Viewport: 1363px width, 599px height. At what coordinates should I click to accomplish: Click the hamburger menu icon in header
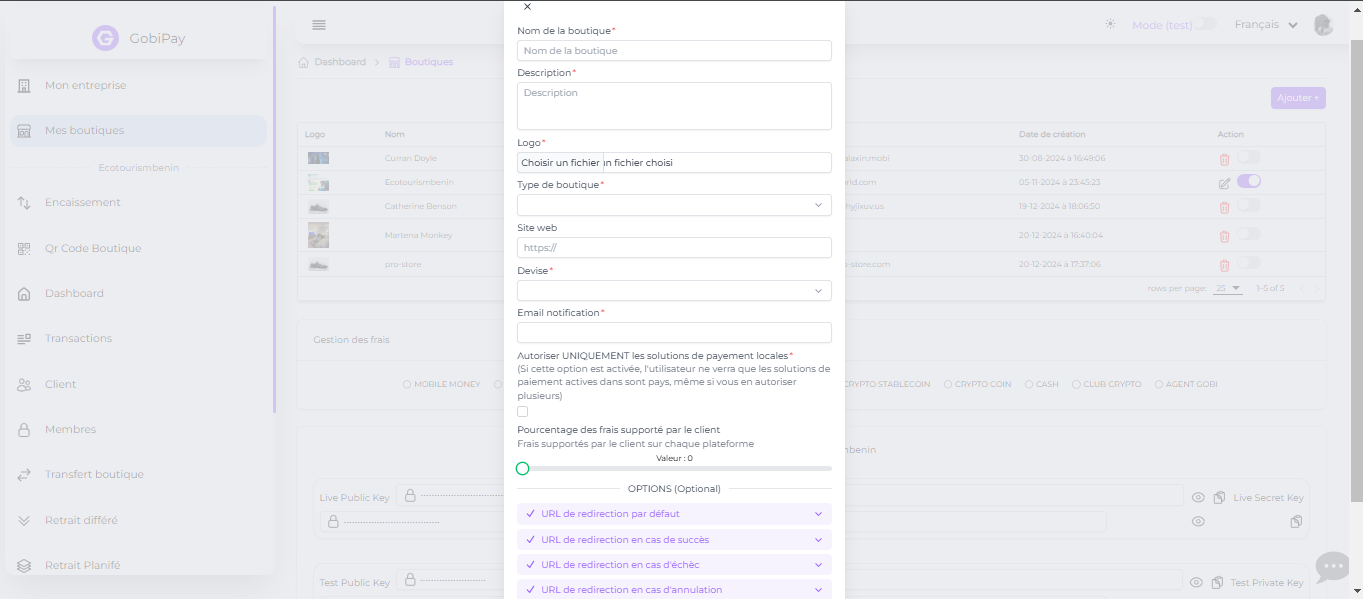click(319, 25)
